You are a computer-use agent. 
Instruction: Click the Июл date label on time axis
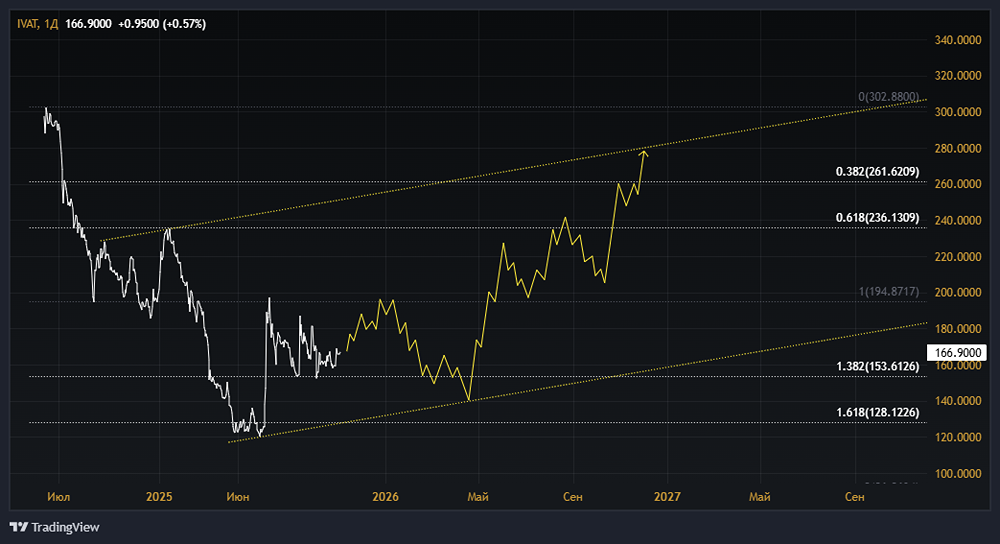click(59, 496)
